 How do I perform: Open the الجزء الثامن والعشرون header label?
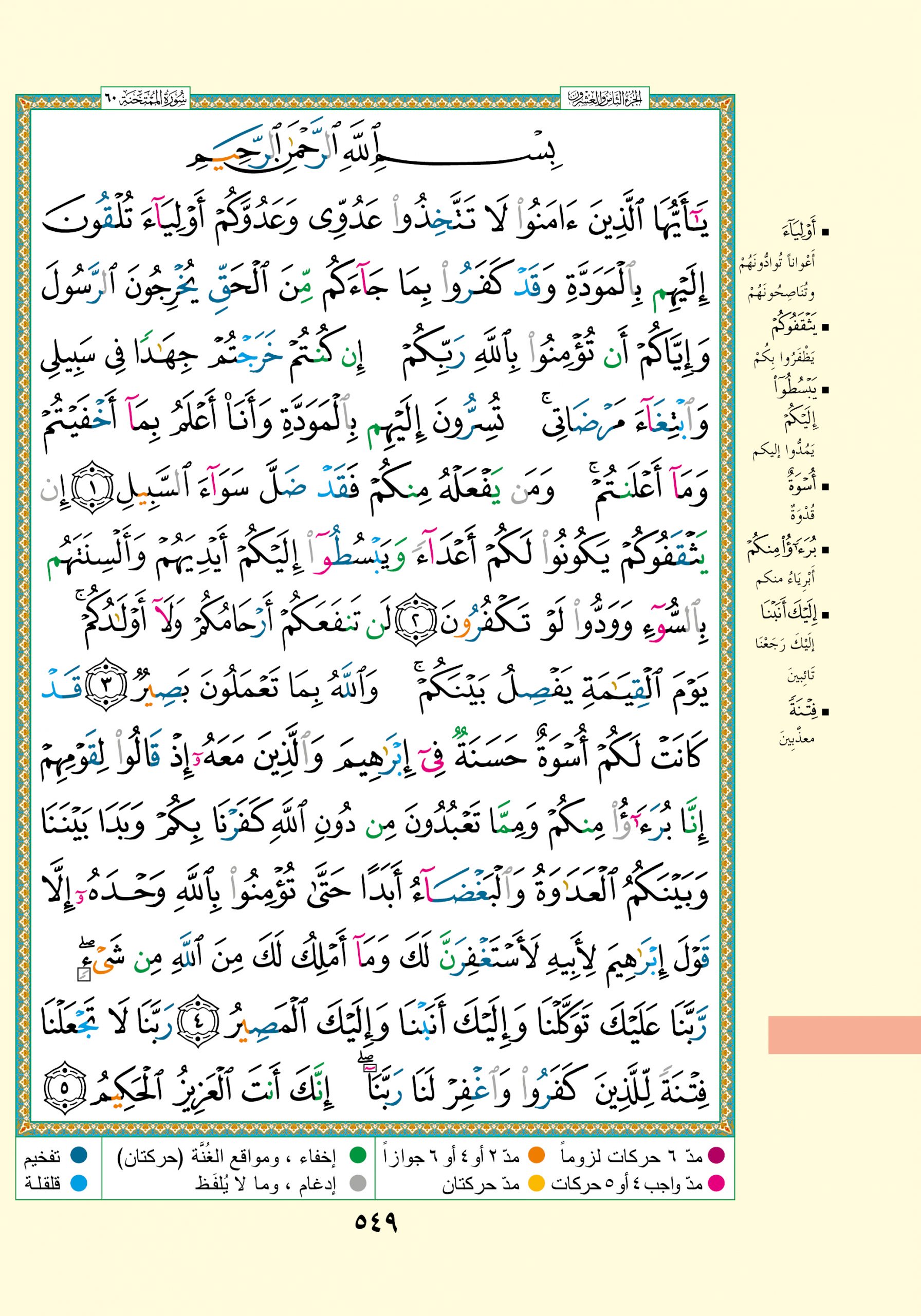click(604, 98)
